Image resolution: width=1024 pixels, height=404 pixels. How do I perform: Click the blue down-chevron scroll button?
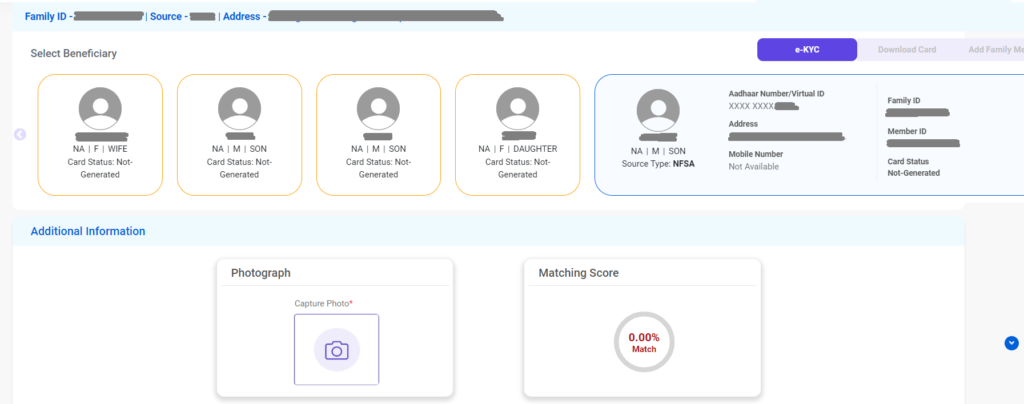[x=1011, y=343]
